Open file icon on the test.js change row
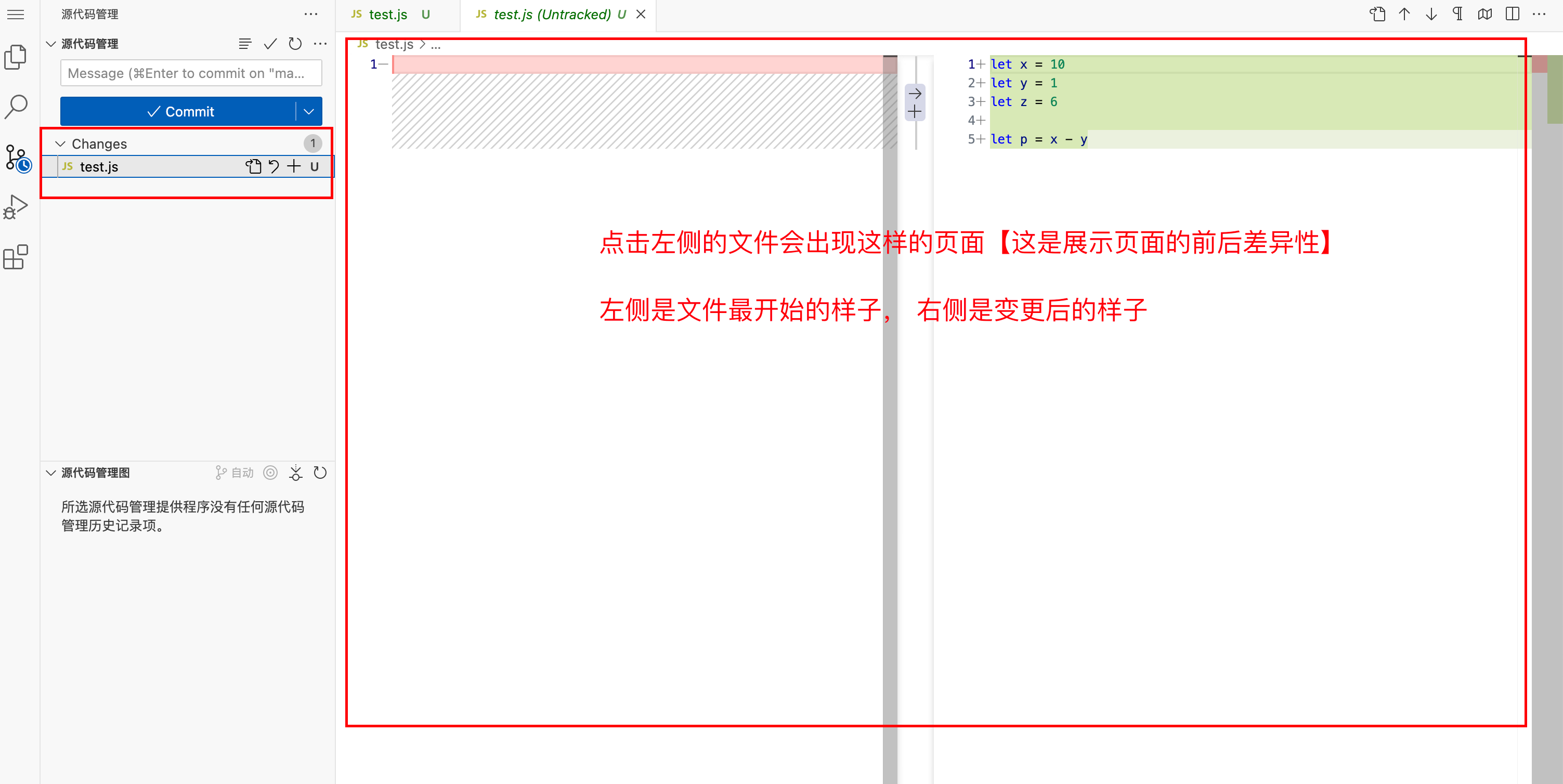The width and height of the screenshot is (1563, 784). [x=253, y=167]
